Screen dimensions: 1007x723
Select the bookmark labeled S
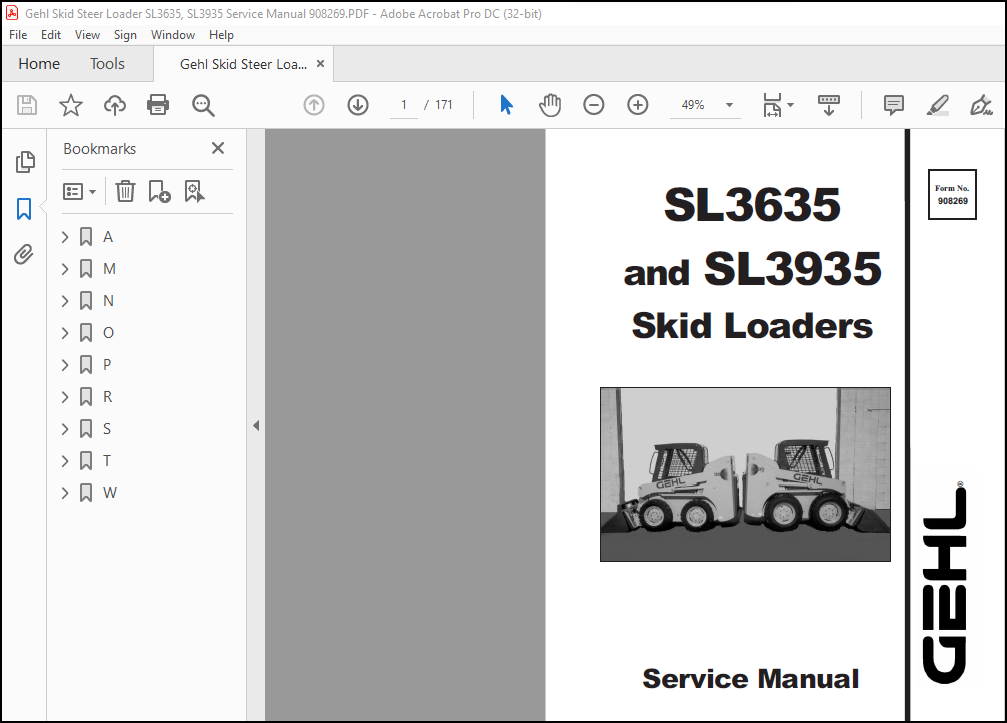tap(107, 429)
